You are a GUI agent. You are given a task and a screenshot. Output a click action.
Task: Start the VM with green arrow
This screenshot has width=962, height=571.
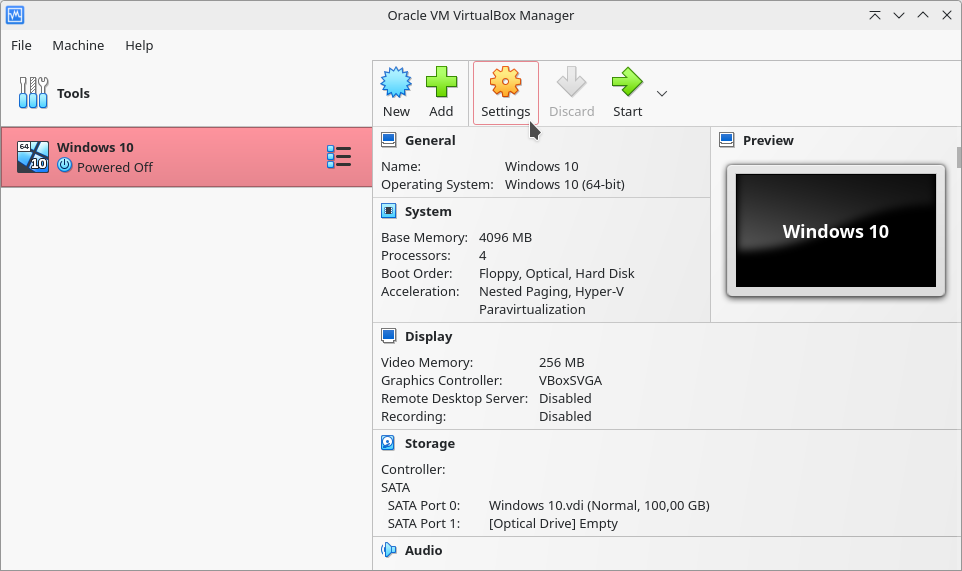[x=627, y=82]
